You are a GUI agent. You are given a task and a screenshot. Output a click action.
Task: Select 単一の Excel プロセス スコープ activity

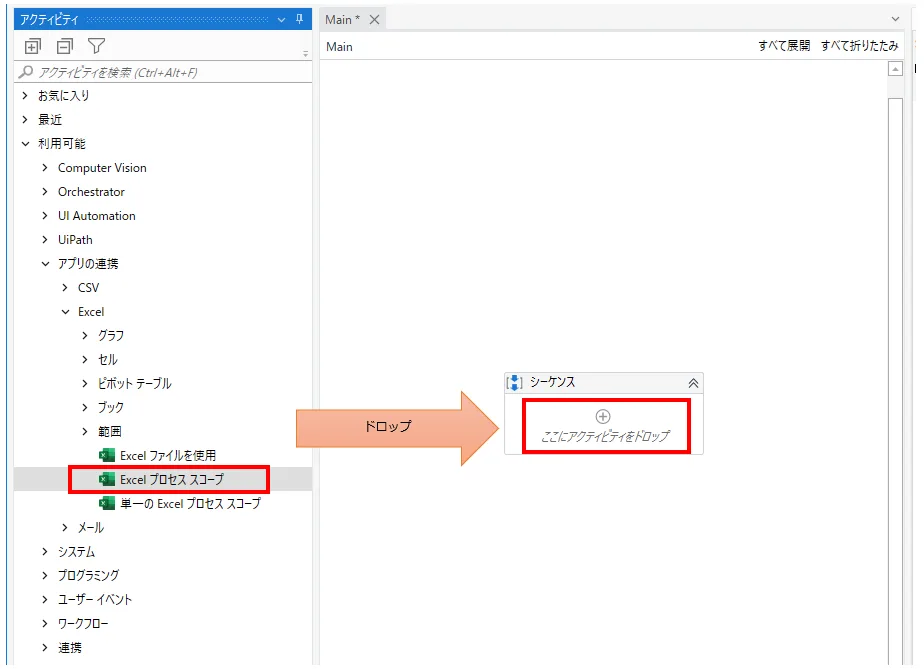190,504
